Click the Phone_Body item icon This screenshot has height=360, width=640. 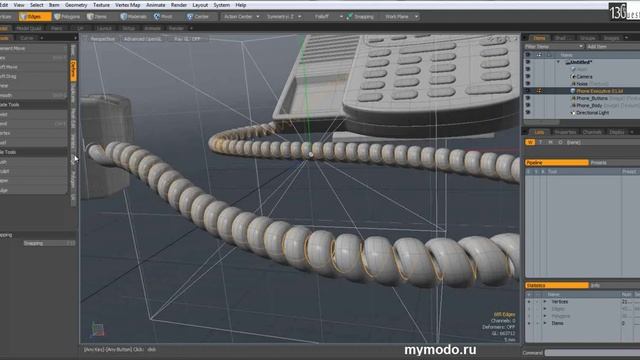pos(573,105)
